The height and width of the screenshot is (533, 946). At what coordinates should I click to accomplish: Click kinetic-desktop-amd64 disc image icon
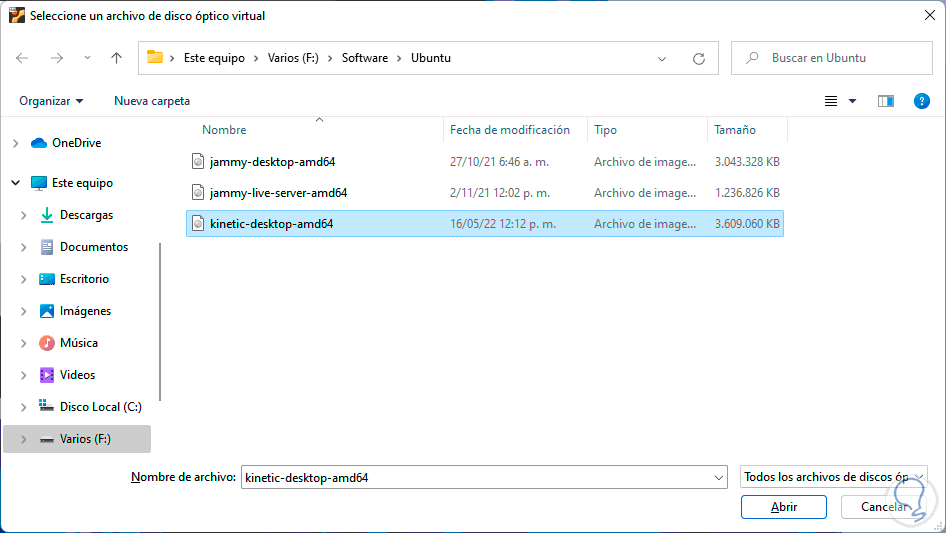(x=197, y=223)
